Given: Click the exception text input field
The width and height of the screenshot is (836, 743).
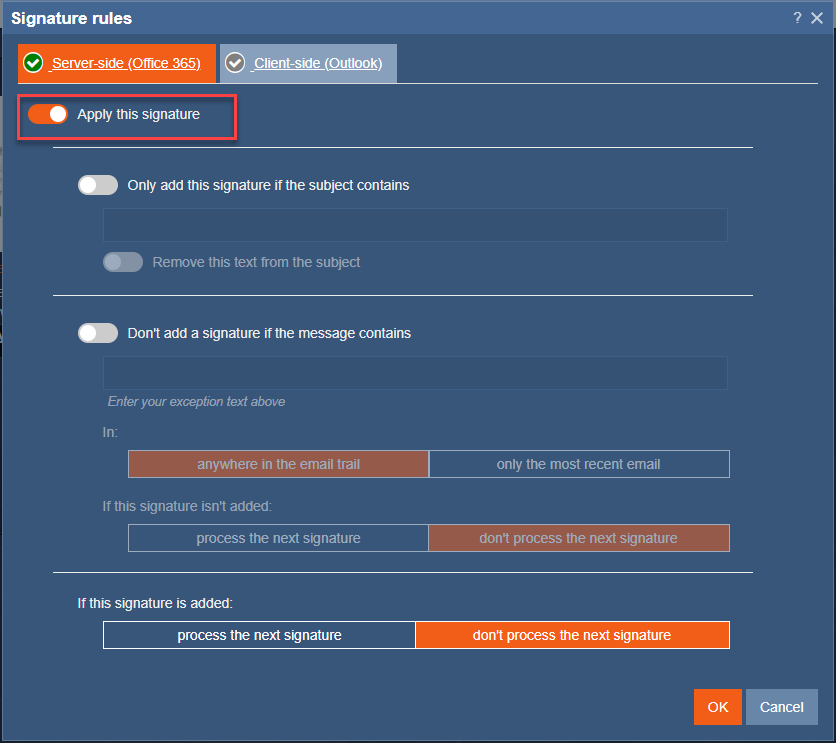Looking at the screenshot, I should pyautogui.click(x=414, y=373).
